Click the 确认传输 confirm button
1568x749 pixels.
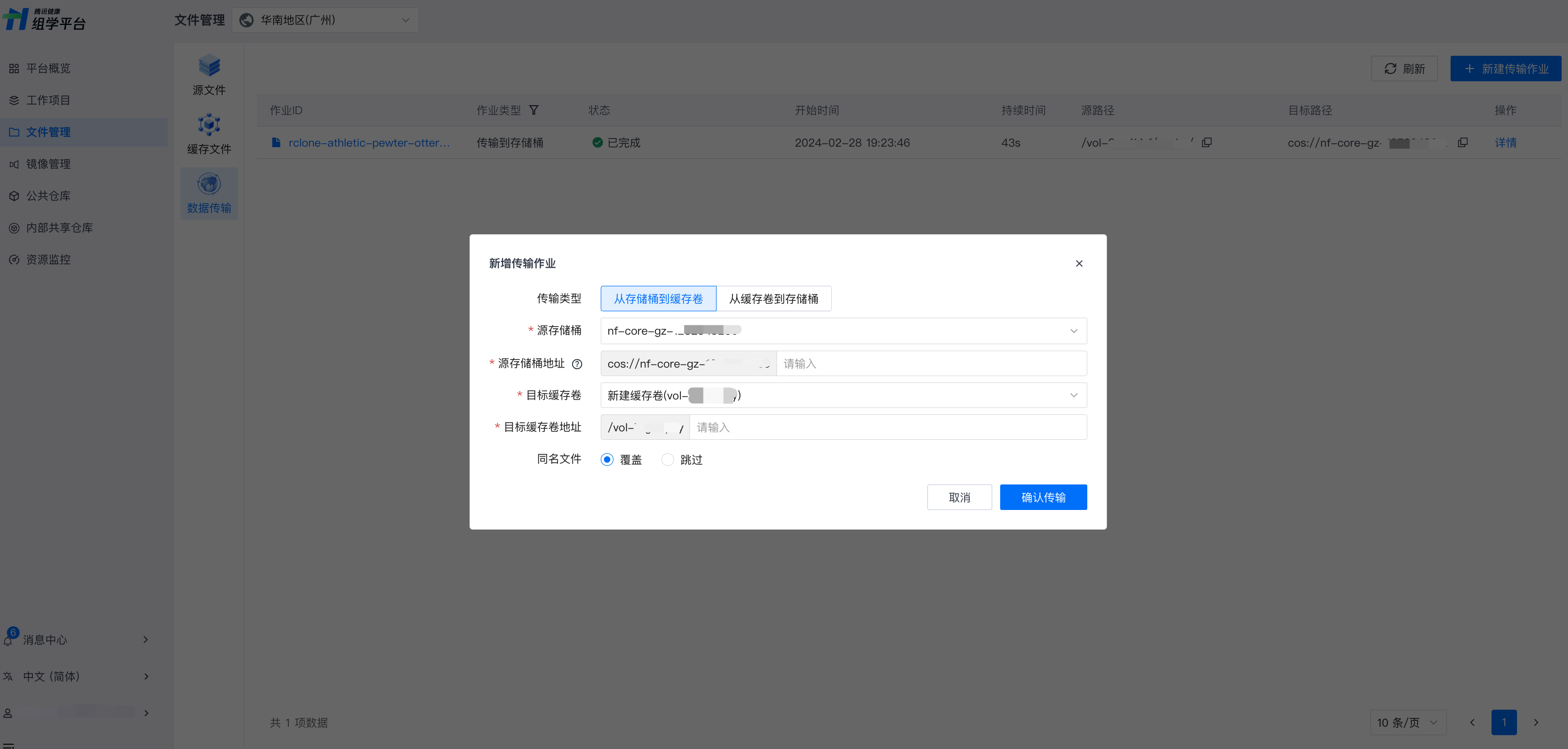[1043, 498]
